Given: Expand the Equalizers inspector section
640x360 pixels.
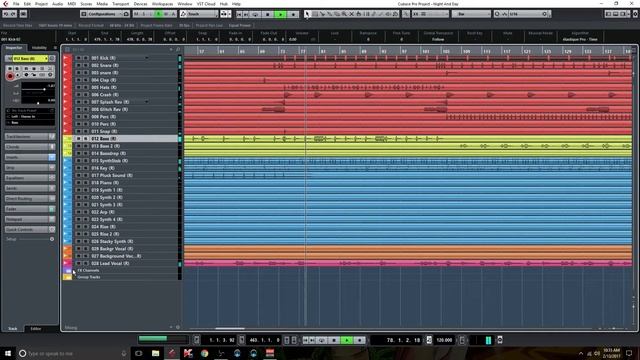Looking at the screenshot, I should 30,178.
